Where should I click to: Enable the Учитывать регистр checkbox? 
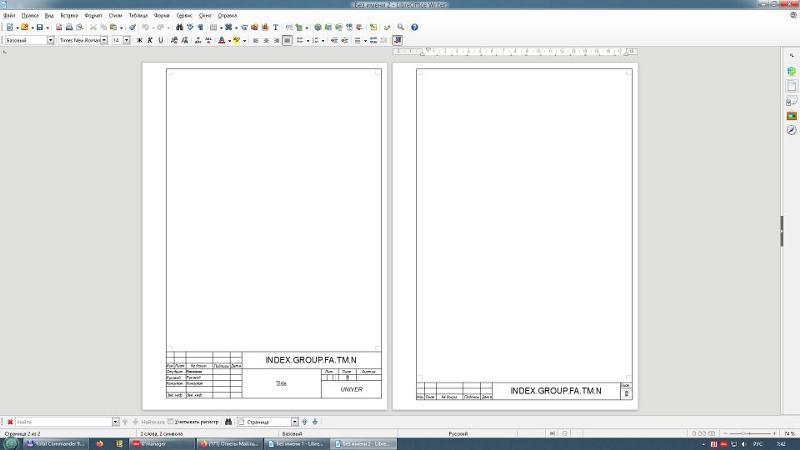pyautogui.click(x=171, y=421)
